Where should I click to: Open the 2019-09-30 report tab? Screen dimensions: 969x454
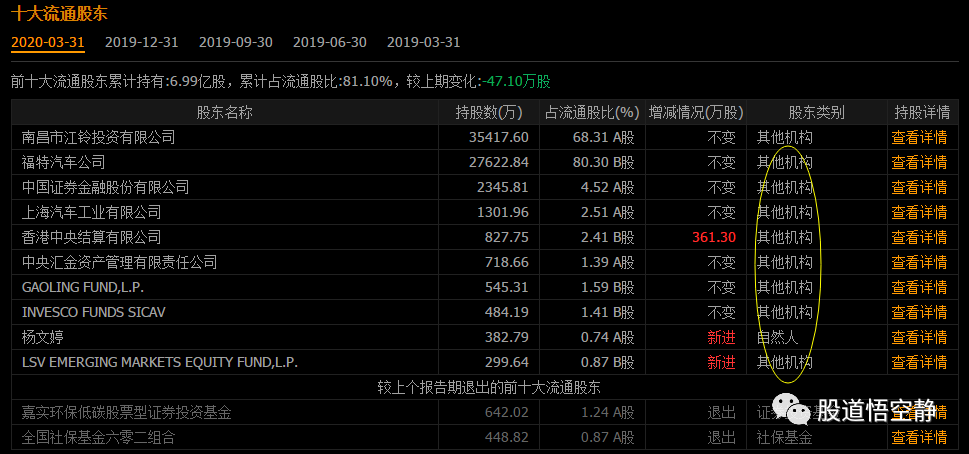point(235,42)
